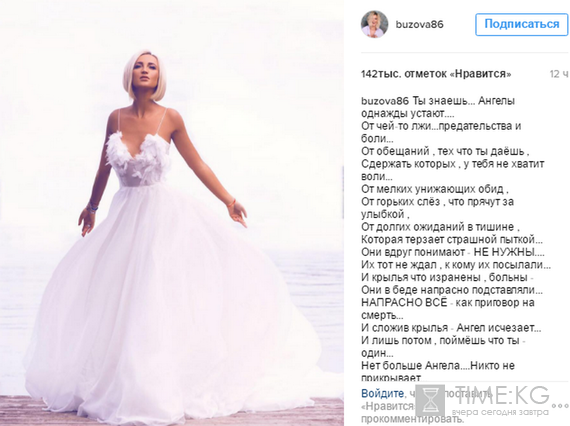Click caption line От мелких унижающих обид
This screenshot has height=426, width=570.
(435, 189)
